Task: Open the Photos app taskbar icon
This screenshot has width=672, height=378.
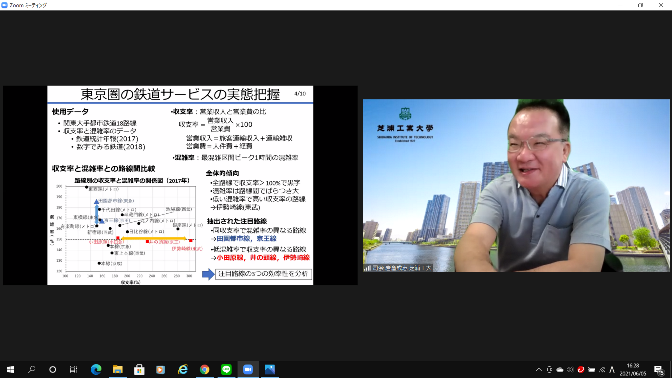Action: [x=270, y=369]
